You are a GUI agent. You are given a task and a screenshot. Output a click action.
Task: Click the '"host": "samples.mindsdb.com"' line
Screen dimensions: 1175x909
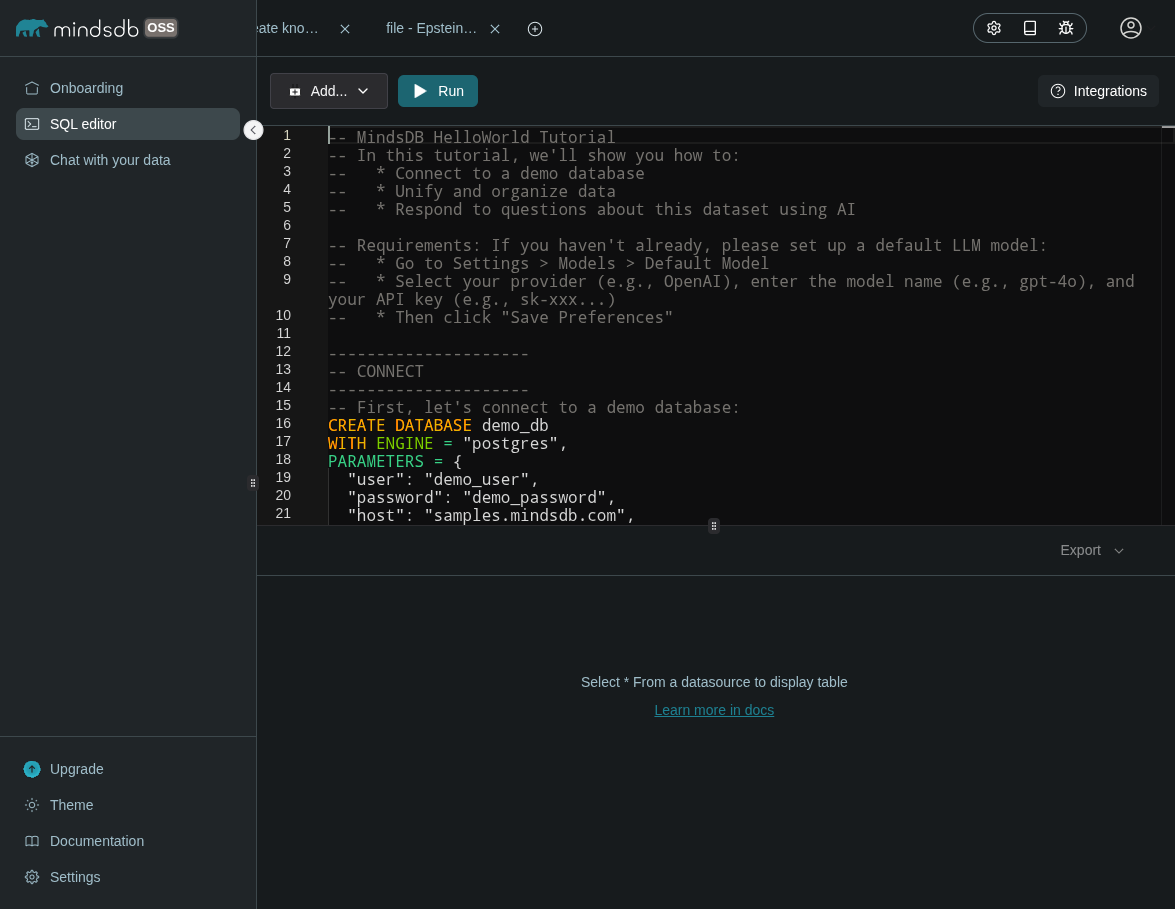click(492, 516)
